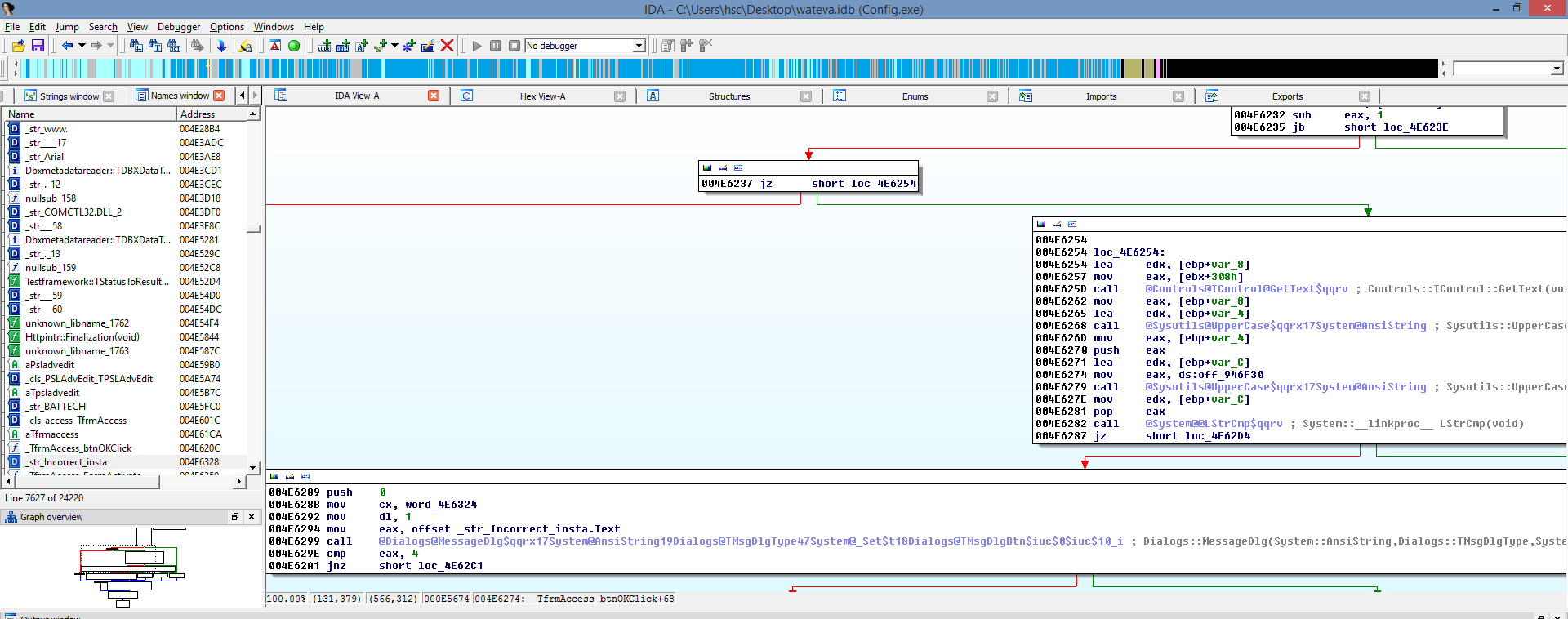Screen dimensions: 1568x619
Task: Click the Save database floppy icon
Action: [38, 46]
